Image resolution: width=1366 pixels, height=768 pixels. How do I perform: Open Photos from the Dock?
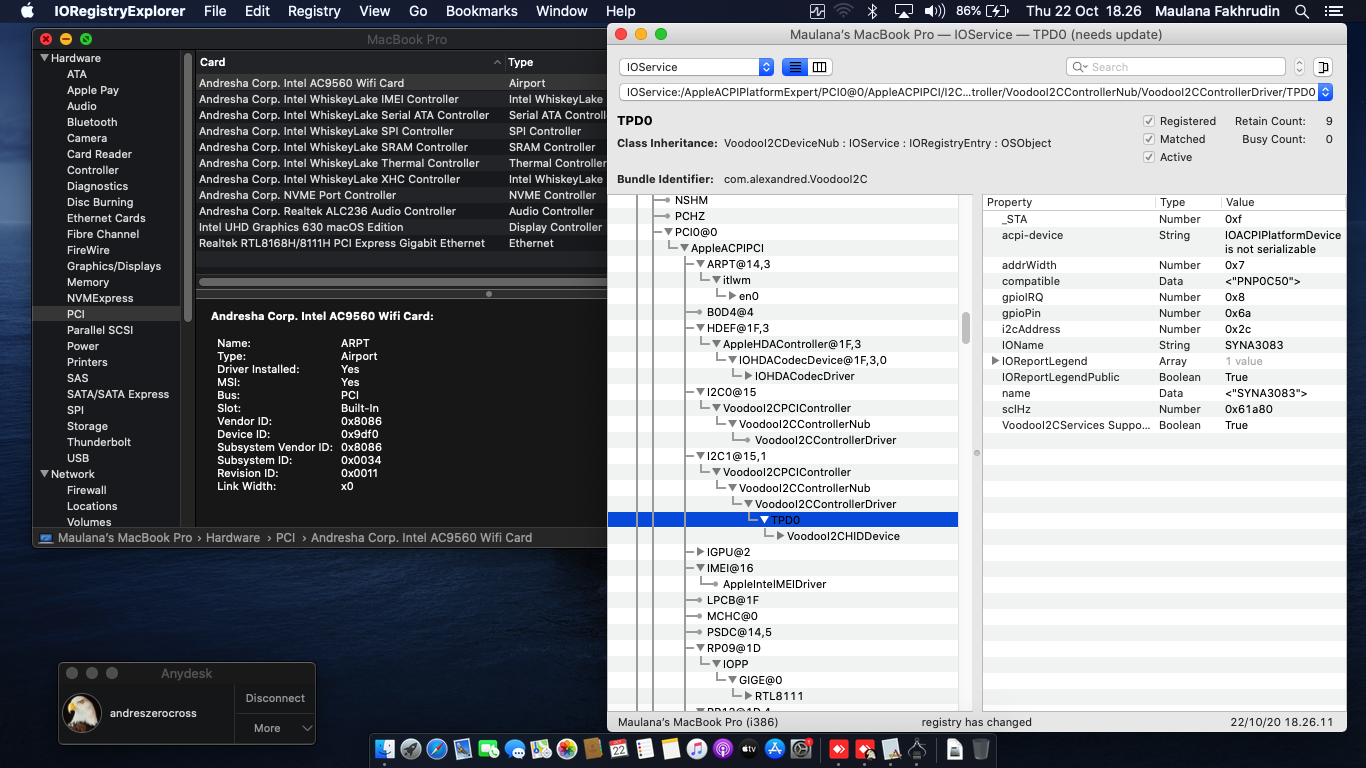567,748
